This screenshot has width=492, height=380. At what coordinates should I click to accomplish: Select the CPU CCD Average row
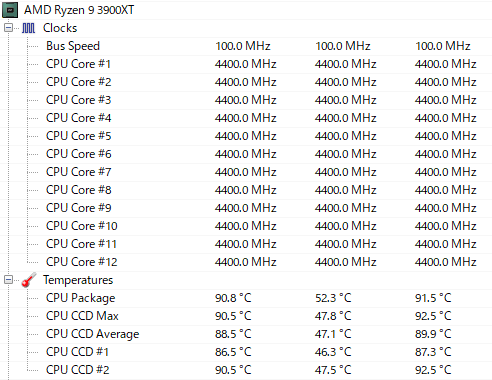[x=246, y=334]
